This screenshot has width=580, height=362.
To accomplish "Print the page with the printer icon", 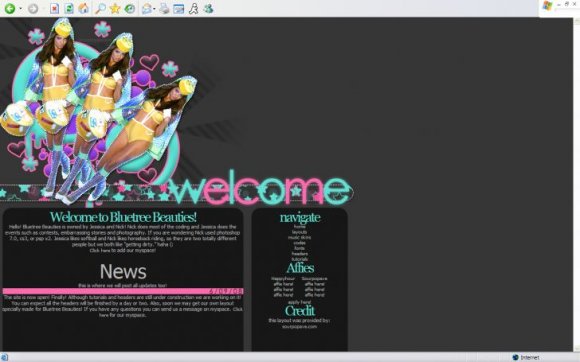I will (x=164, y=9).
